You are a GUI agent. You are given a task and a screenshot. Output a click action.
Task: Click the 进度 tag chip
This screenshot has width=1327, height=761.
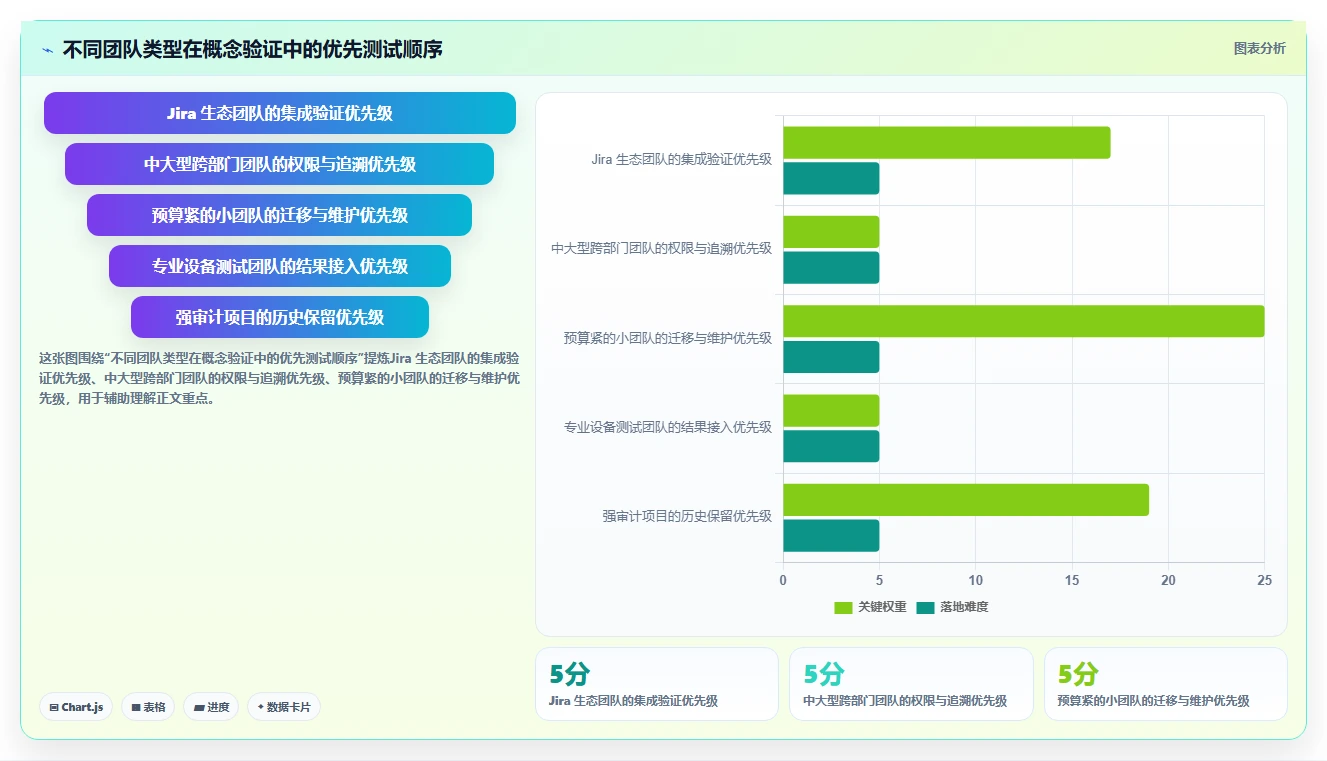coord(211,707)
